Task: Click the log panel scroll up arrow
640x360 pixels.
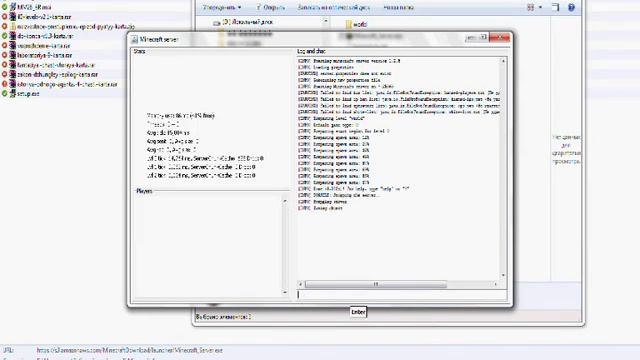Action: click(x=503, y=61)
